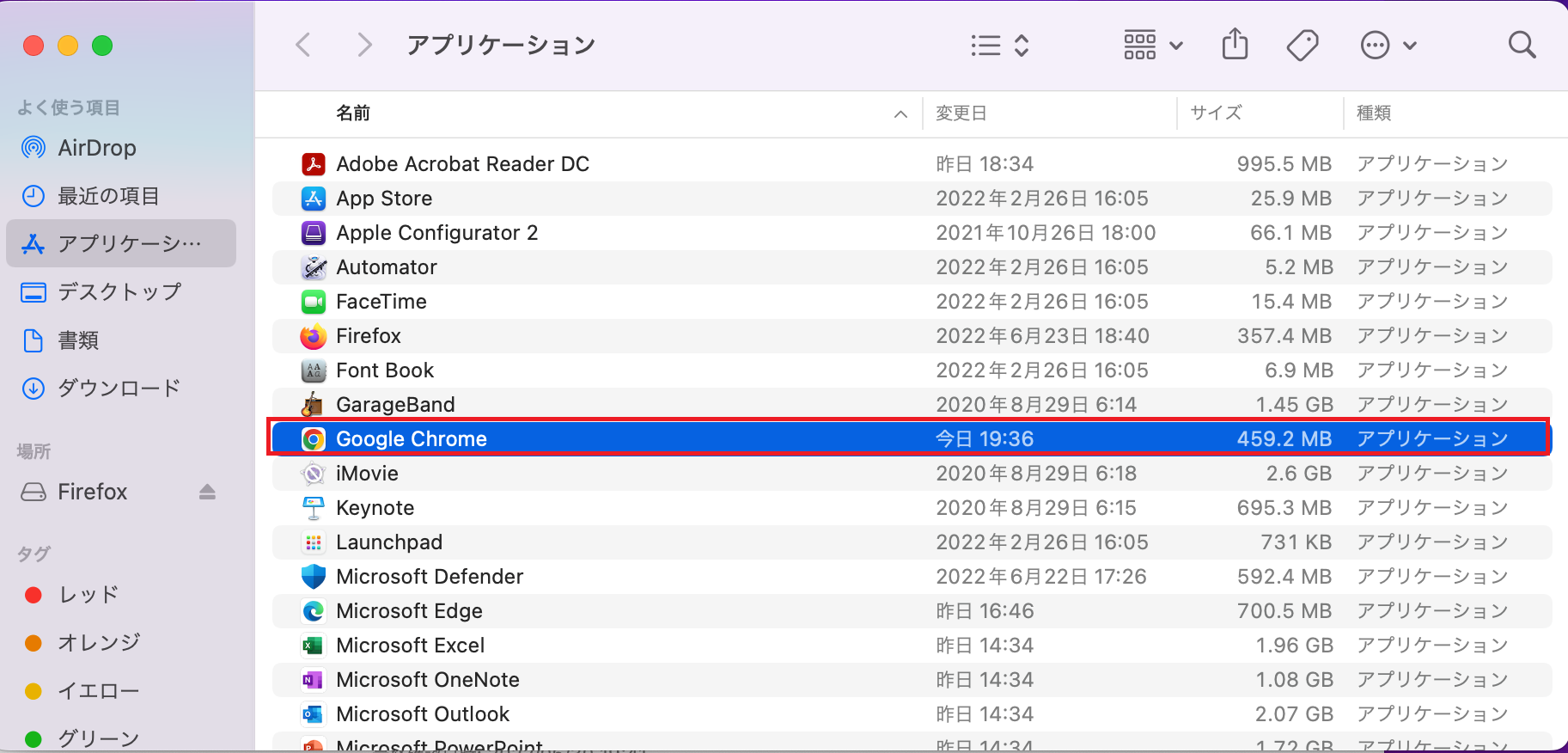Click the "Launchpad" file name
This screenshot has height=753, width=1568.
pyautogui.click(x=389, y=542)
